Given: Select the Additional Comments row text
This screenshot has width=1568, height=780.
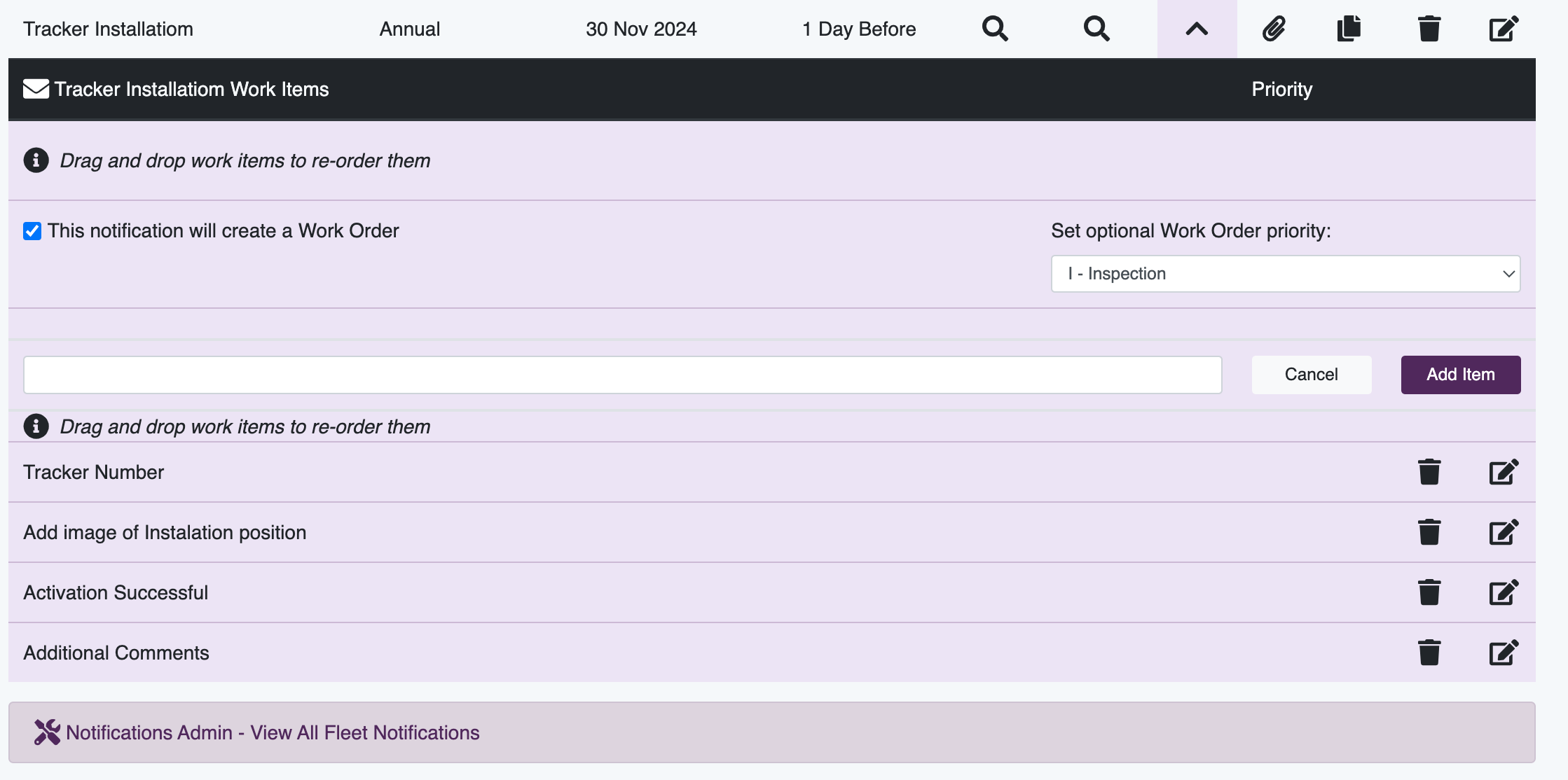Looking at the screenshot, I should 116,653.
